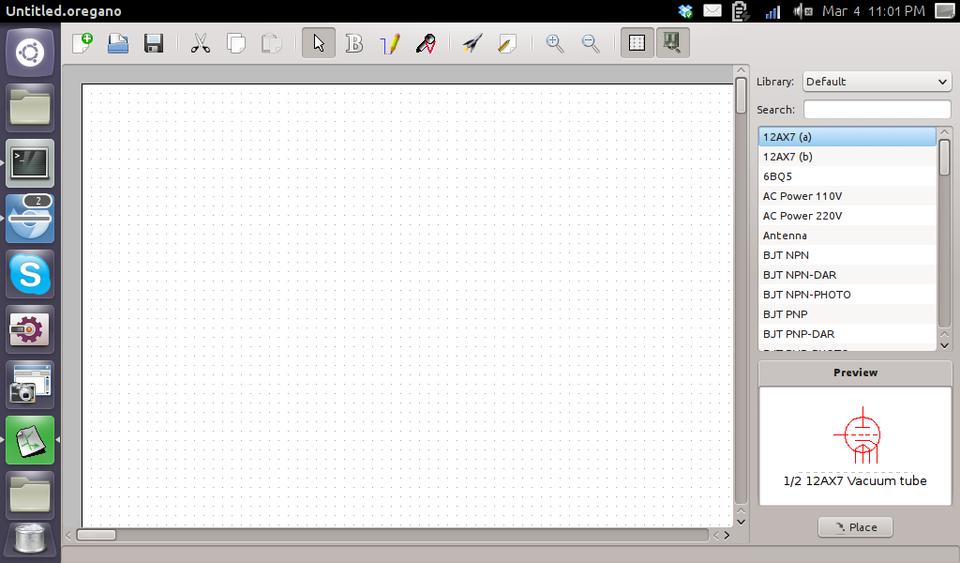The width and height of the screenshot is (960, 563).
Task: Save the current schematic
Action: coord(153,44)
